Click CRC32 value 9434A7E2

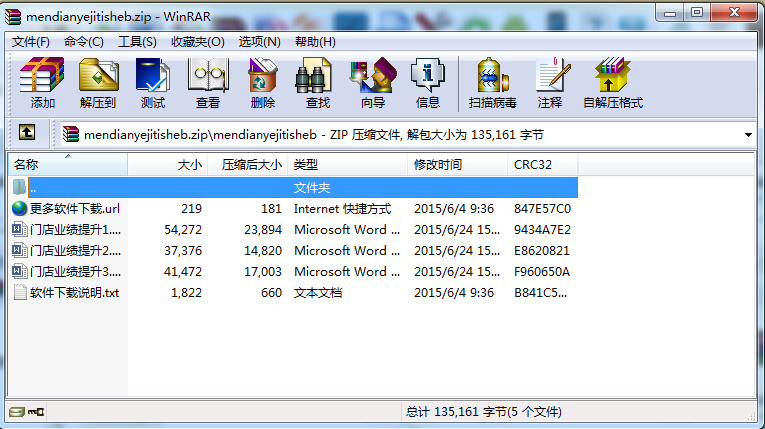click(x=542, y=230)
